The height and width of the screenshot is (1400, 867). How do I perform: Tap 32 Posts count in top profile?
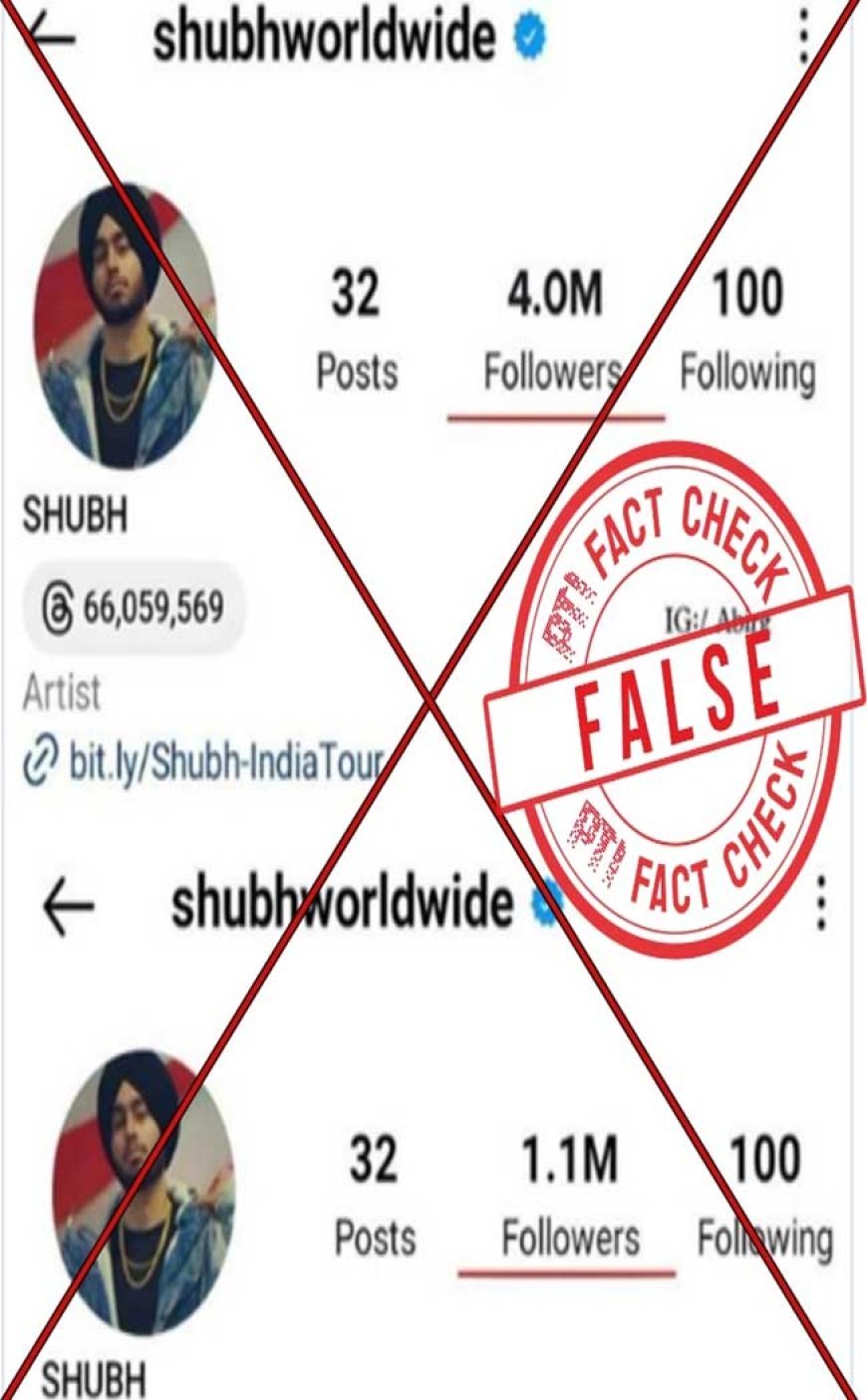tap(357, 331)
